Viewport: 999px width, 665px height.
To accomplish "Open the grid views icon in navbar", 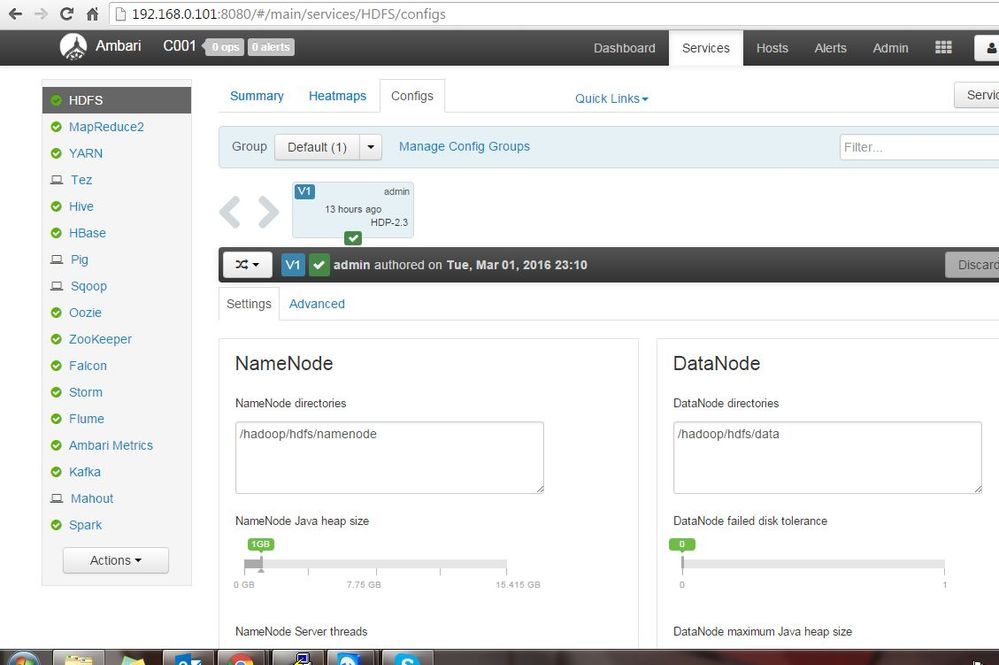I will pos(943,48).
